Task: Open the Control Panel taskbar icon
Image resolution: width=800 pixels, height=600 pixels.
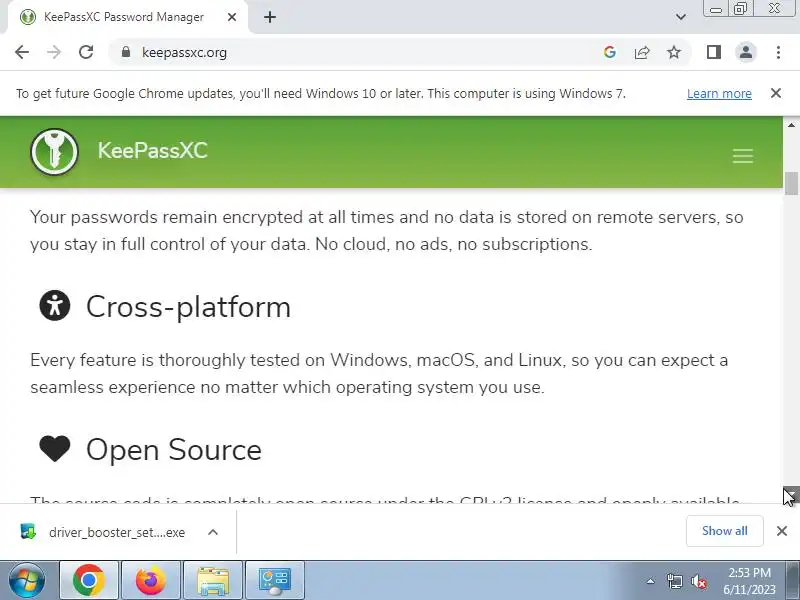Action: 275,580
